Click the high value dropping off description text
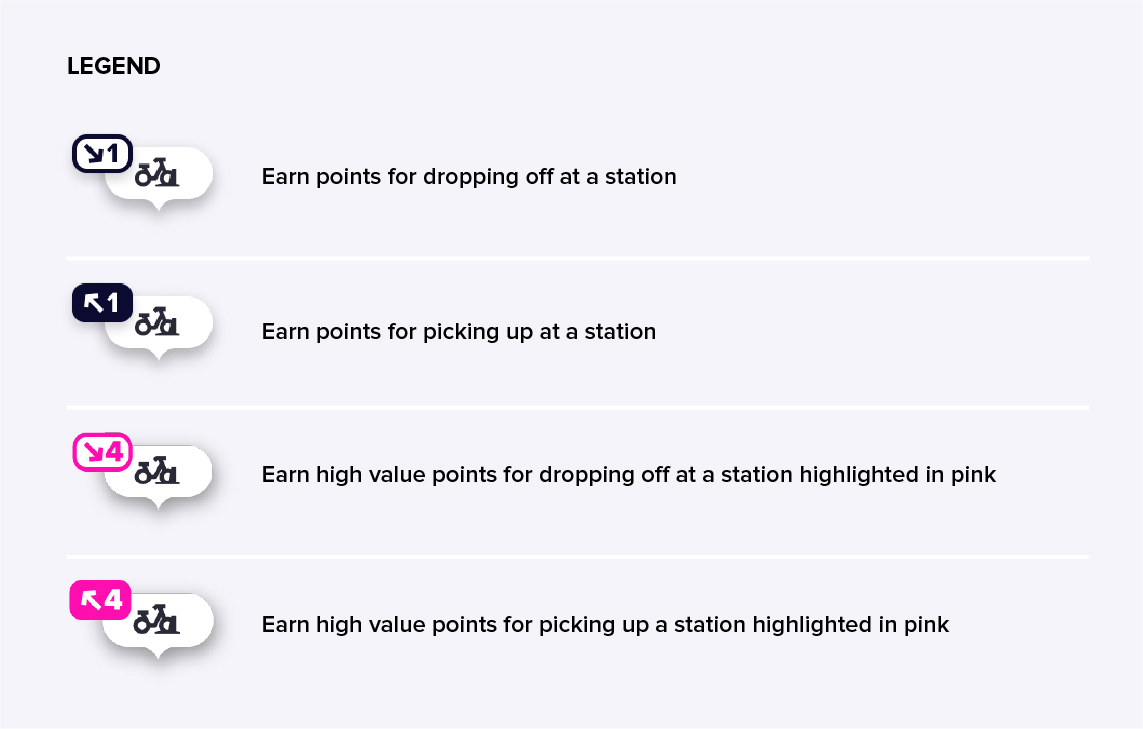1143x729 pixels. [x=629, y=474]
